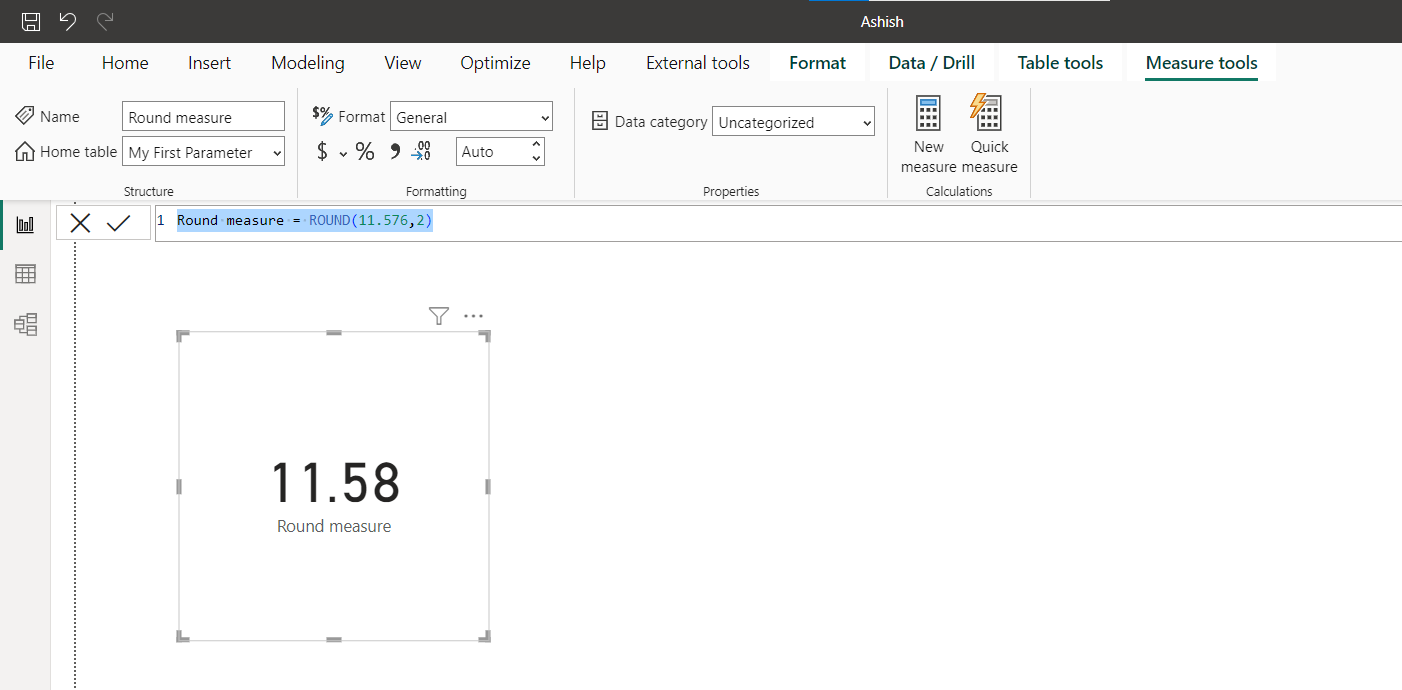Toggle the thousands separator

[x=393, y=151]
